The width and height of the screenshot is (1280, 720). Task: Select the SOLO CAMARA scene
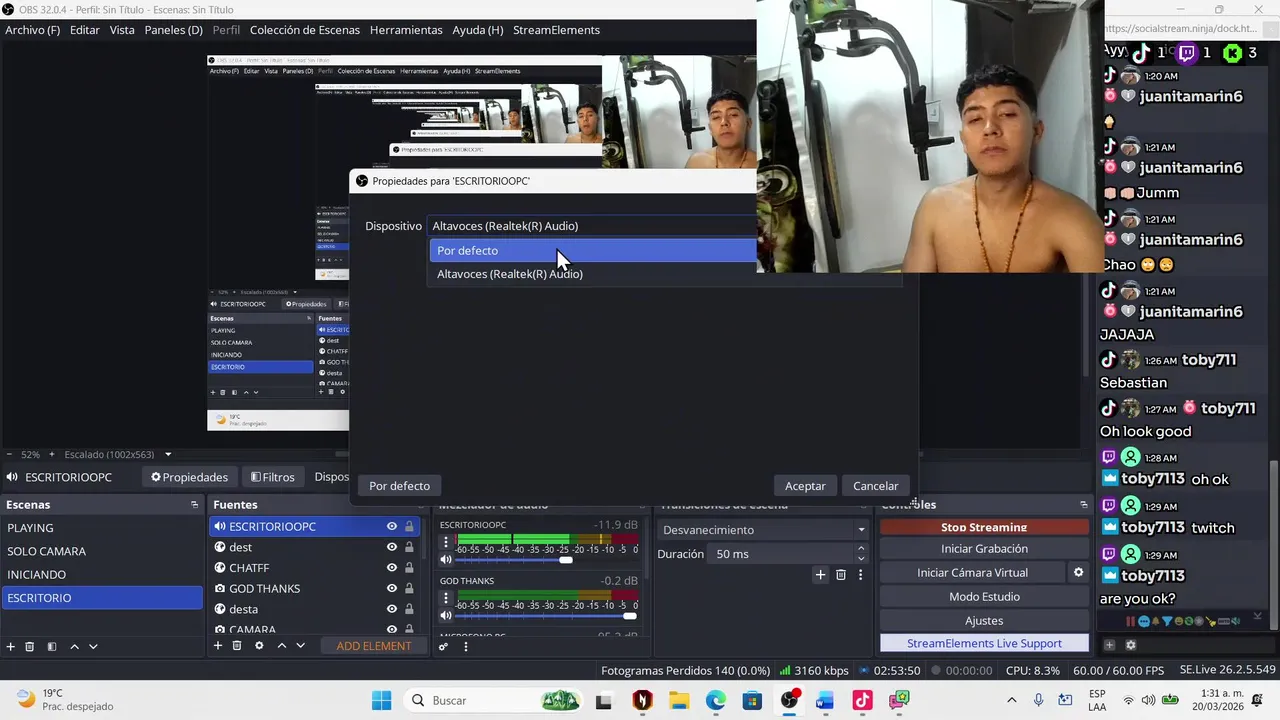coord(102,551)
